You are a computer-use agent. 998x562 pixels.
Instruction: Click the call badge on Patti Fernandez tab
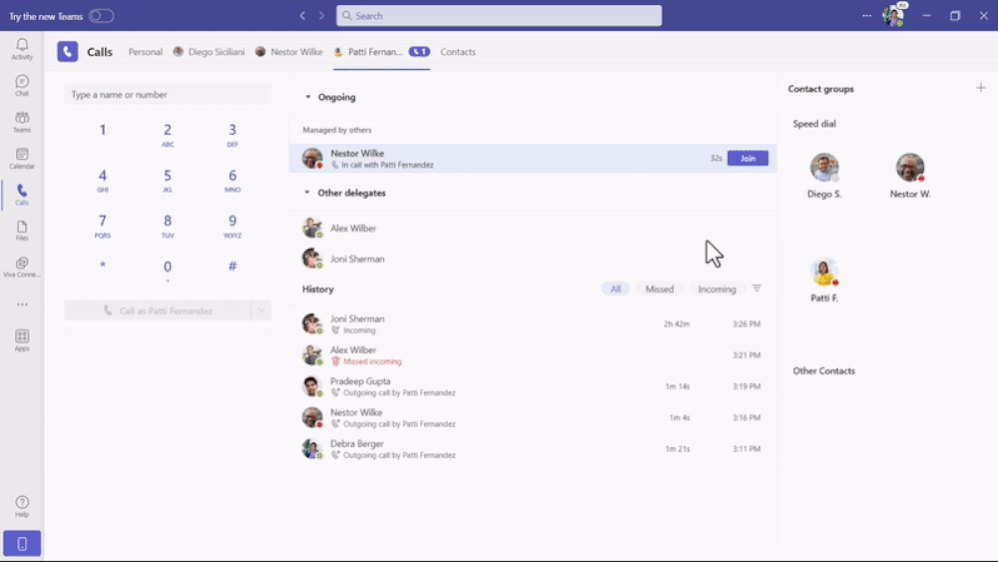pyautogui.click(x=419, y=52)
